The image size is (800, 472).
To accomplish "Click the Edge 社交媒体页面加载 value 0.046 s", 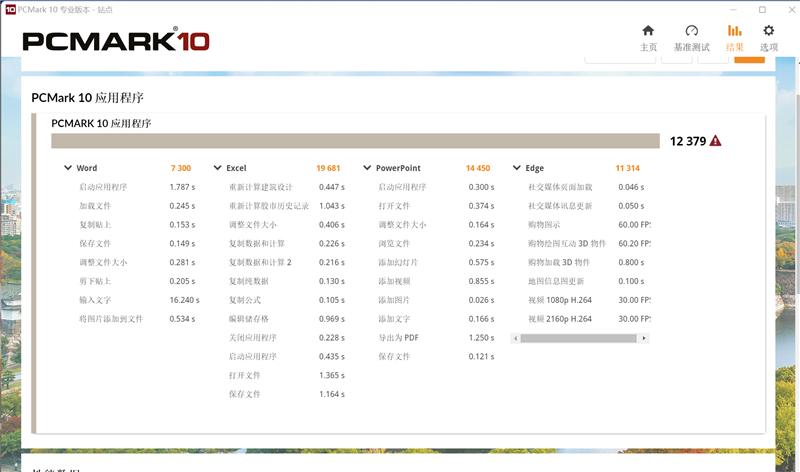I will [631, 187].
